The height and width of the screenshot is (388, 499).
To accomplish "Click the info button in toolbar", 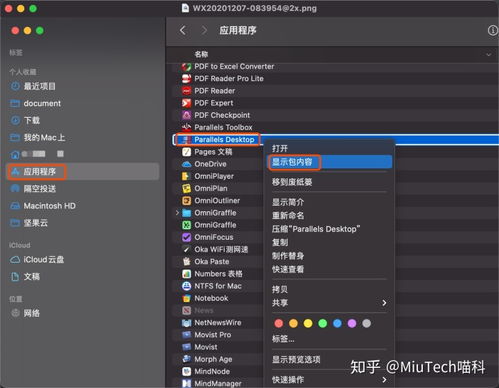I will [x=492, y=31].
